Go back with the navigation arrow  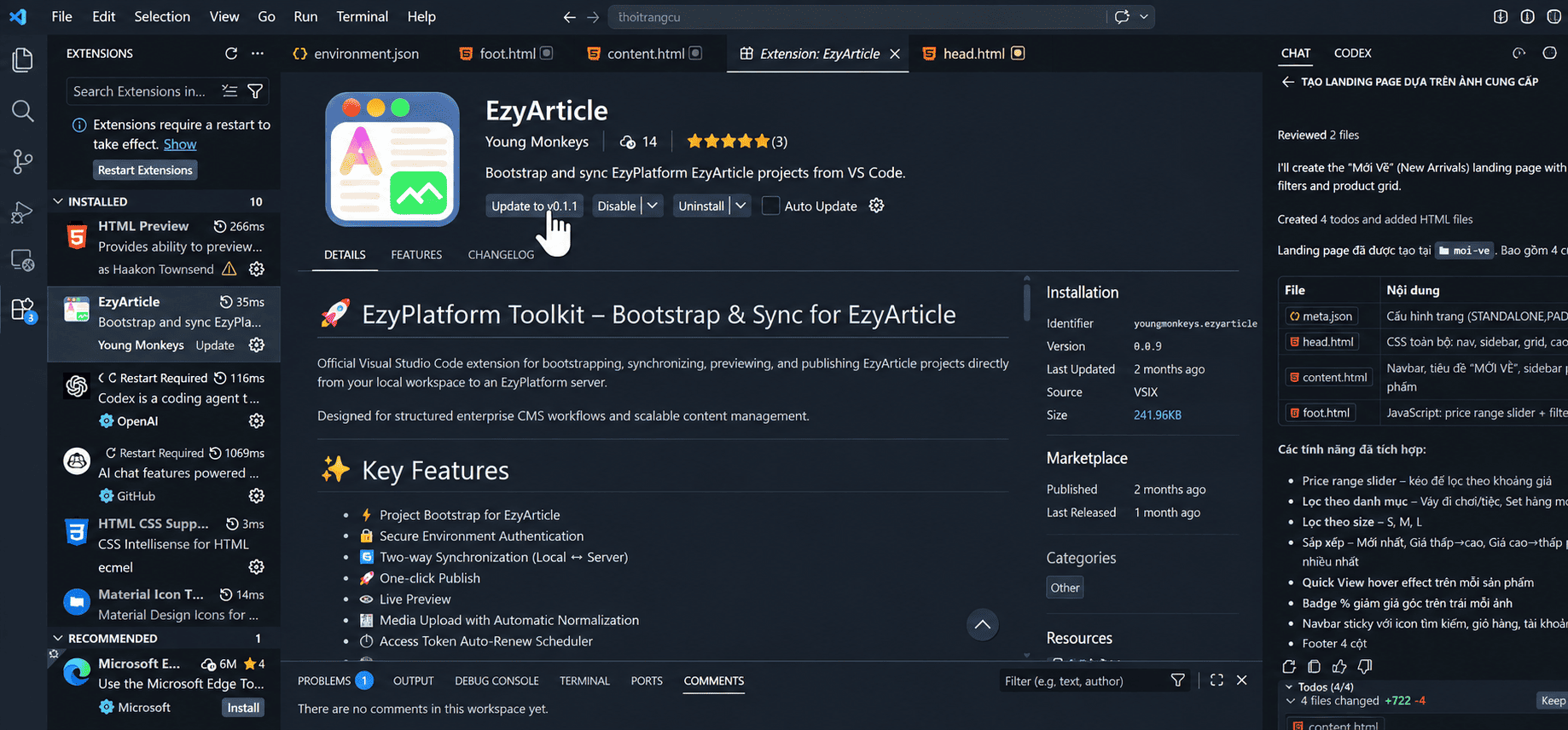pyautogui.click(x=570, y=17)
